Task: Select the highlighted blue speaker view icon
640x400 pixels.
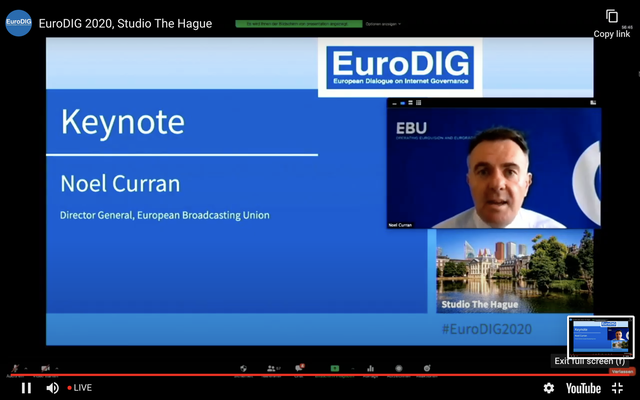Action: (x=402, y=103)
